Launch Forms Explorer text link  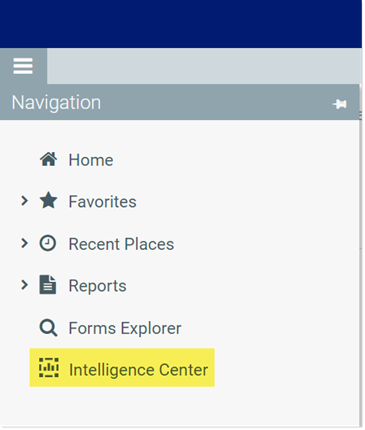(125, 328)
